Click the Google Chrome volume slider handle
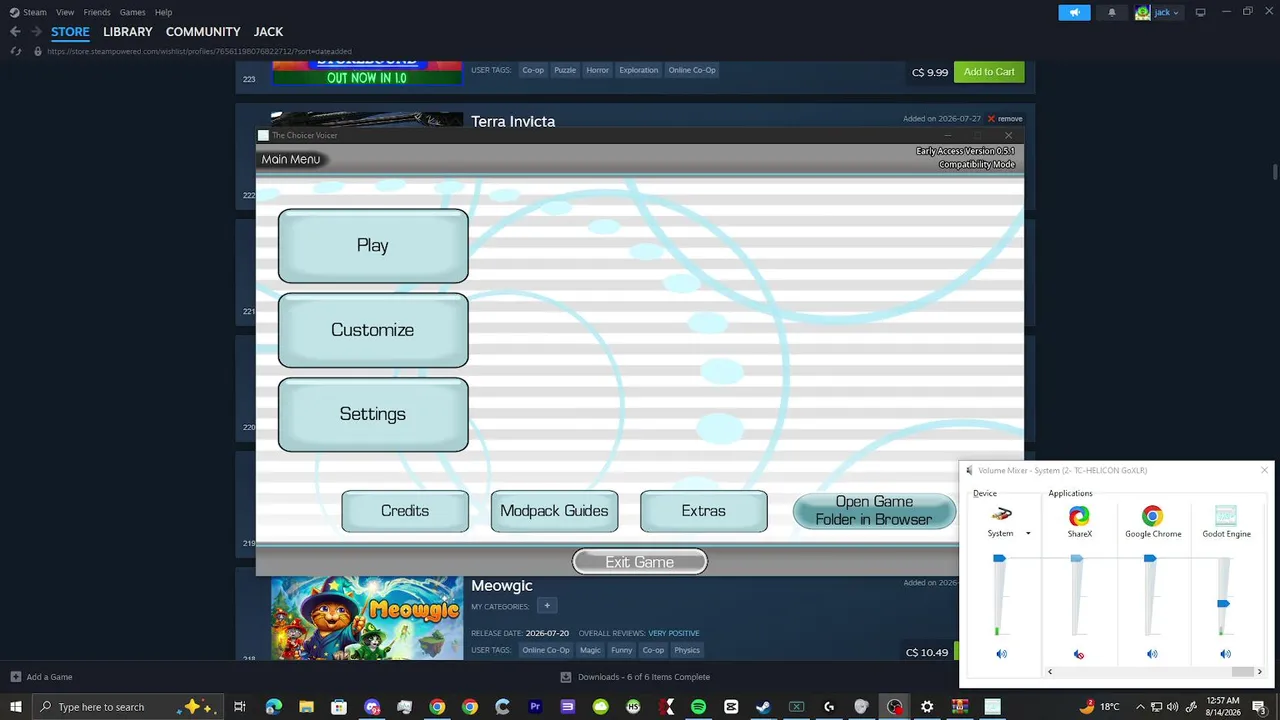The width and height of the screenshot is (1280, 720). pyautogui.click(x=1150, y=559)
